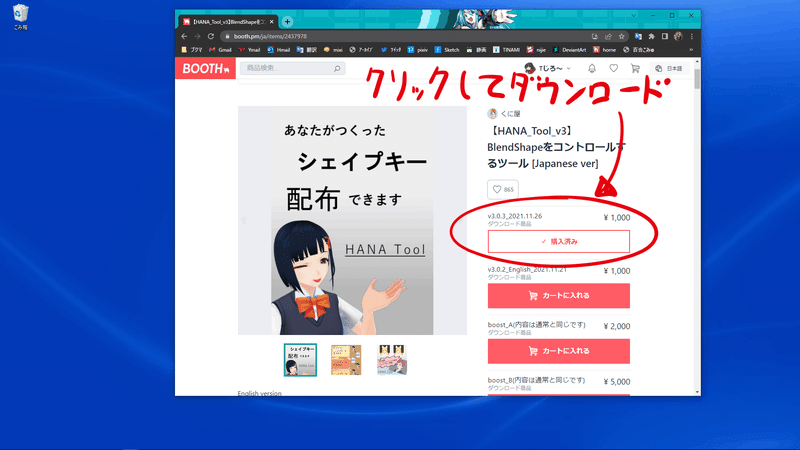Click the boost_B variation label
The height and width of the screenshot is (450, 800).
pyautogui.click(x=536, y=380)
